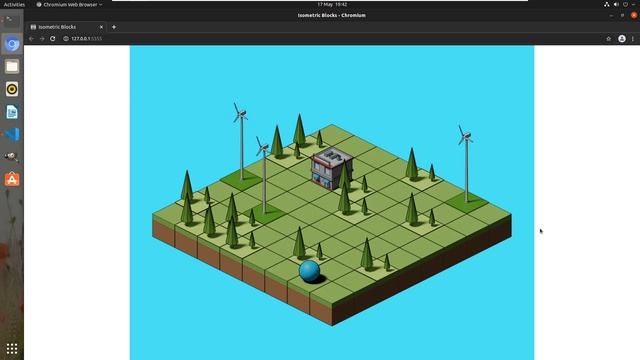Launch Rhythmbox from the dock
The height and width of the screenshot is (360, 640).
click(x=12, y=89)
